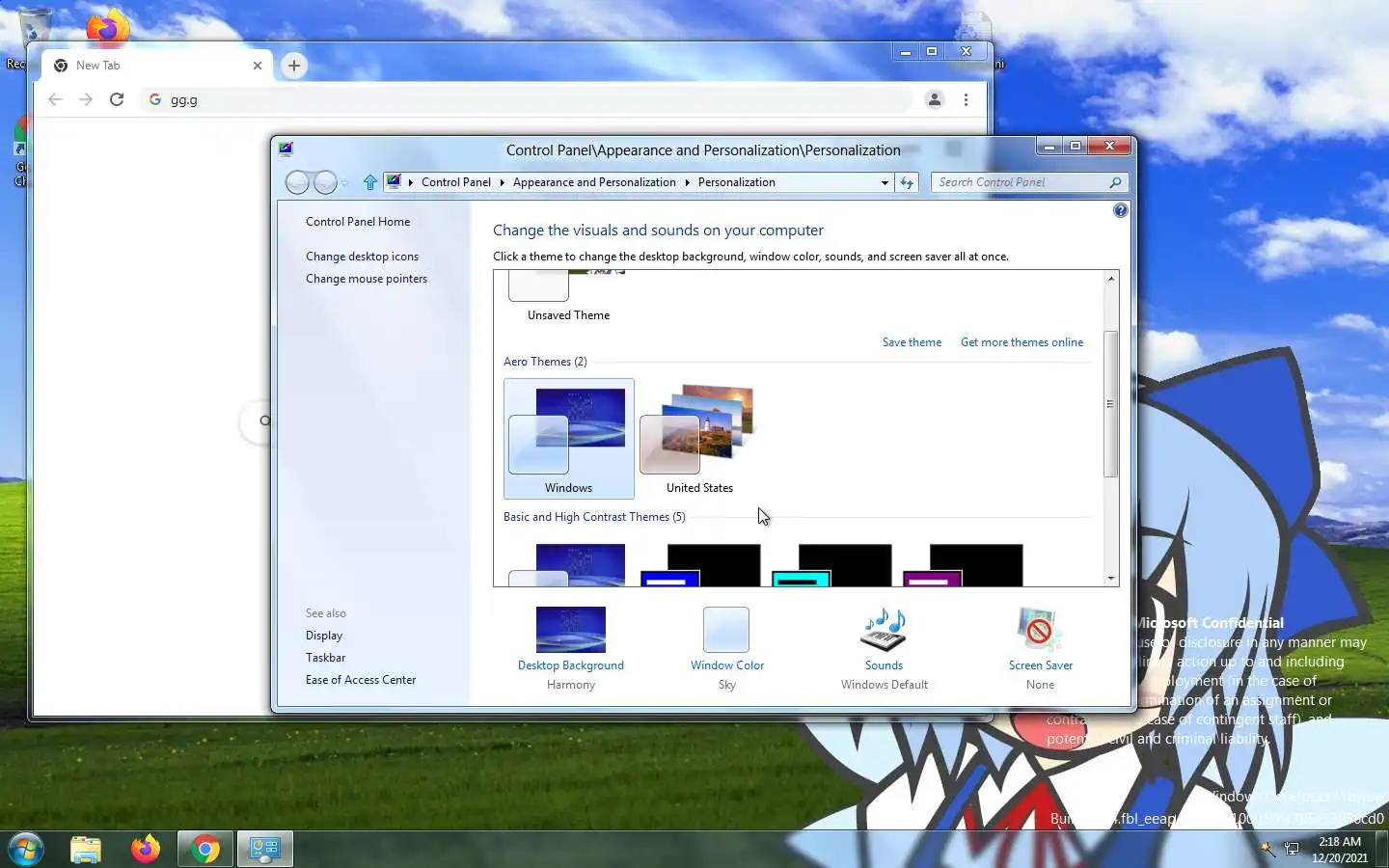Select the high contrast theme with blue bar
Viewport: 1389px width, 868px height.
700,565
